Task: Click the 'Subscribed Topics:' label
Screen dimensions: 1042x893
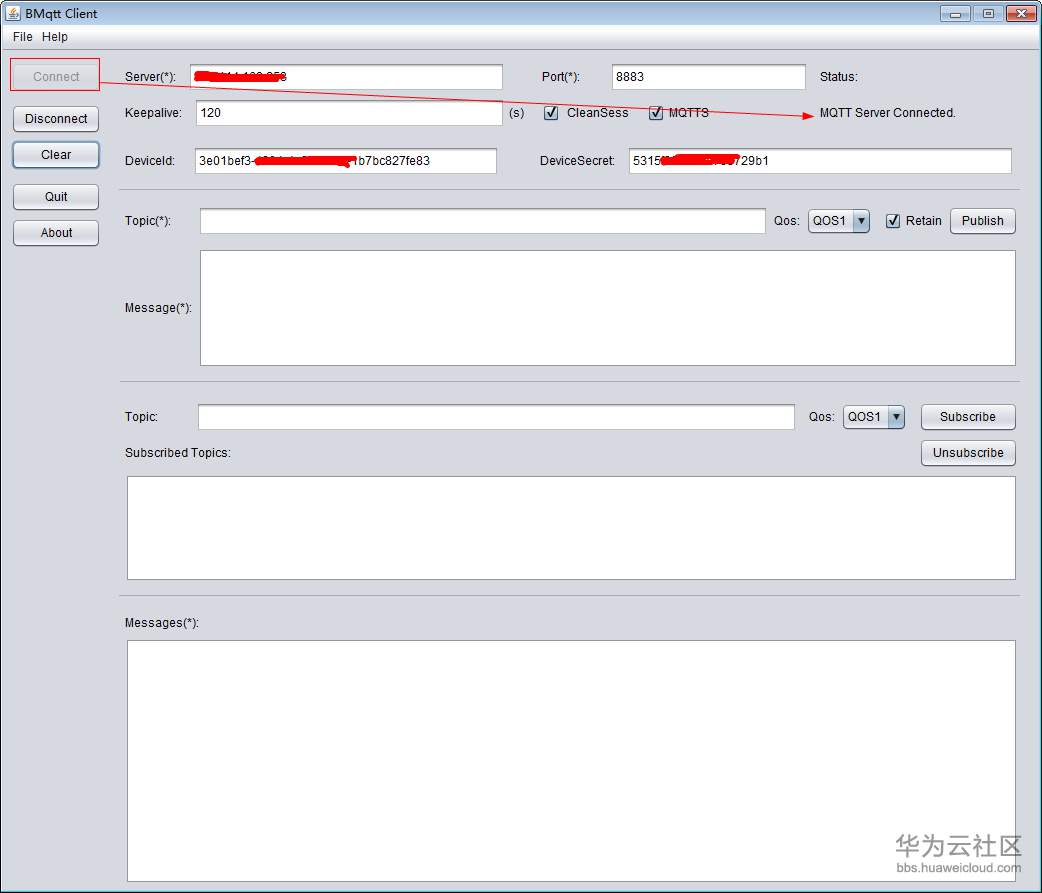Action: coord(177,452)
